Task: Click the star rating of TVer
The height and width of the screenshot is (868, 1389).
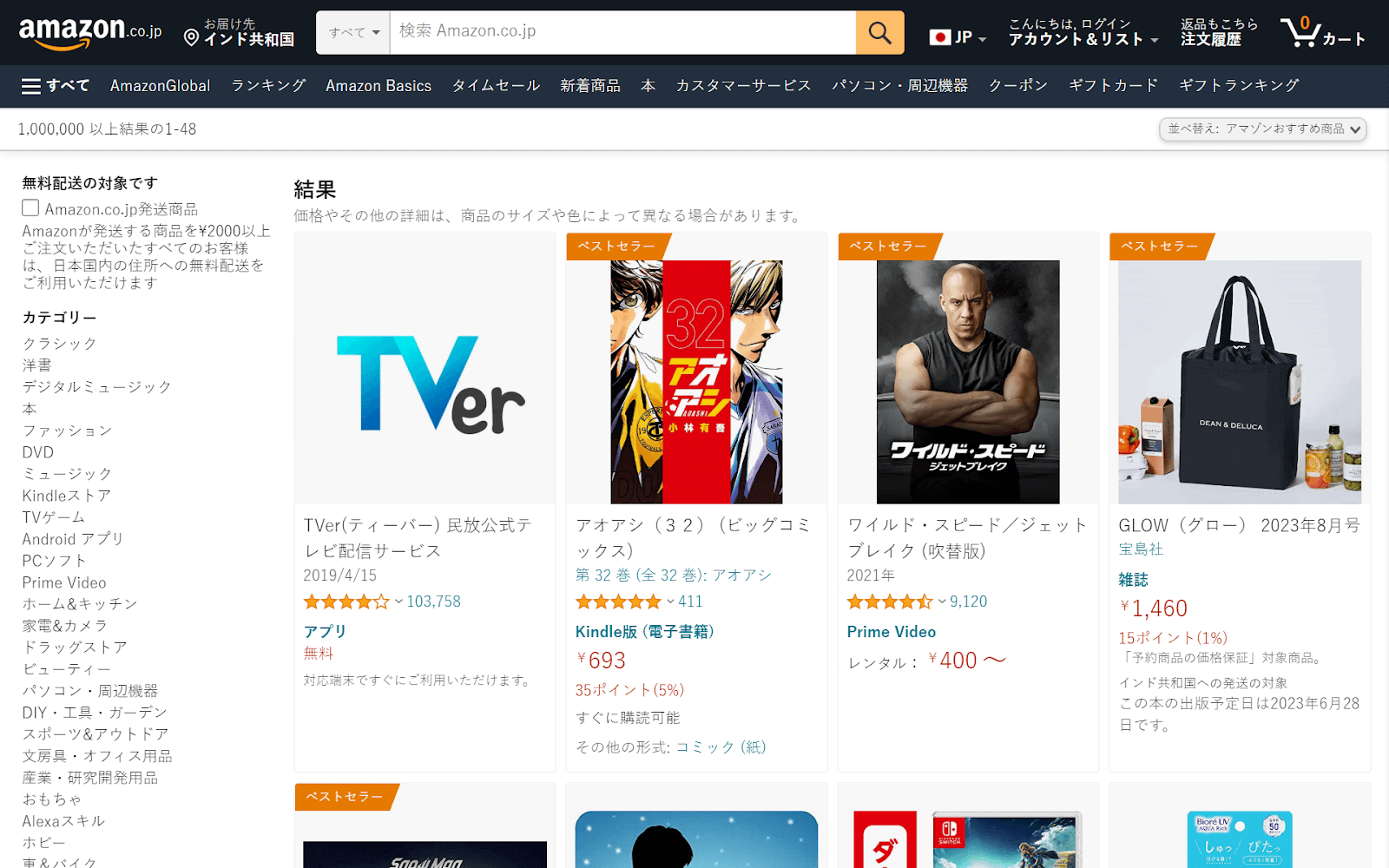Action: coord(346,601)
